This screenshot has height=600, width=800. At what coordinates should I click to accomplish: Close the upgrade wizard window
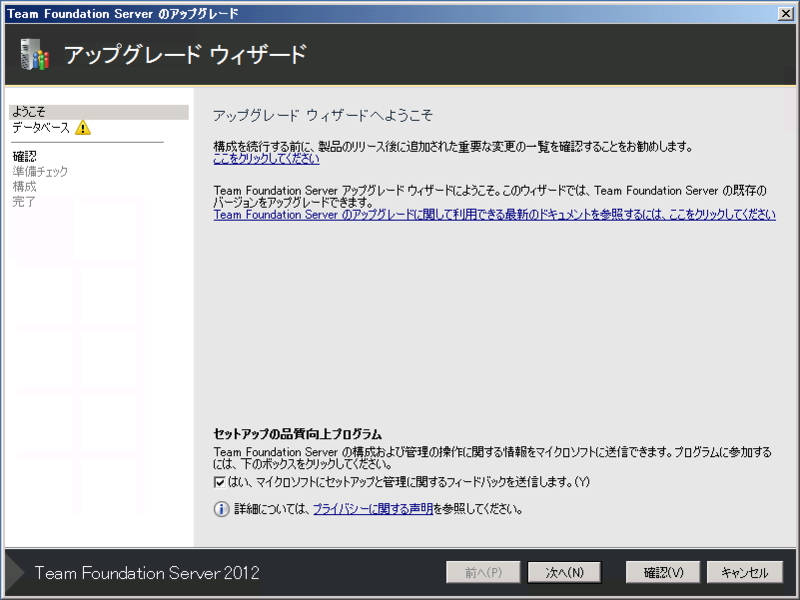point(786,14)
